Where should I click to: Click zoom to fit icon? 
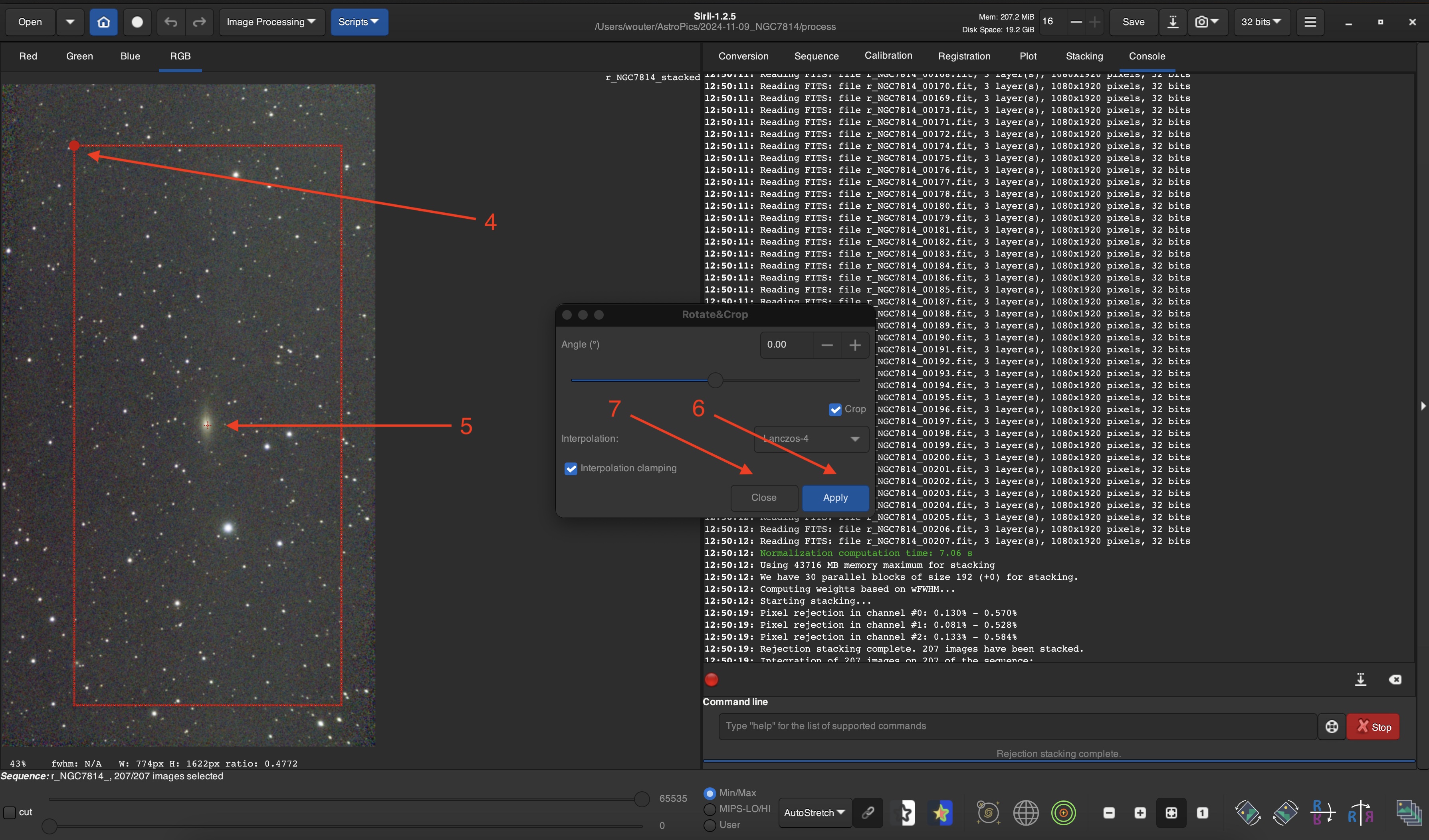(x=1171, y=813)
